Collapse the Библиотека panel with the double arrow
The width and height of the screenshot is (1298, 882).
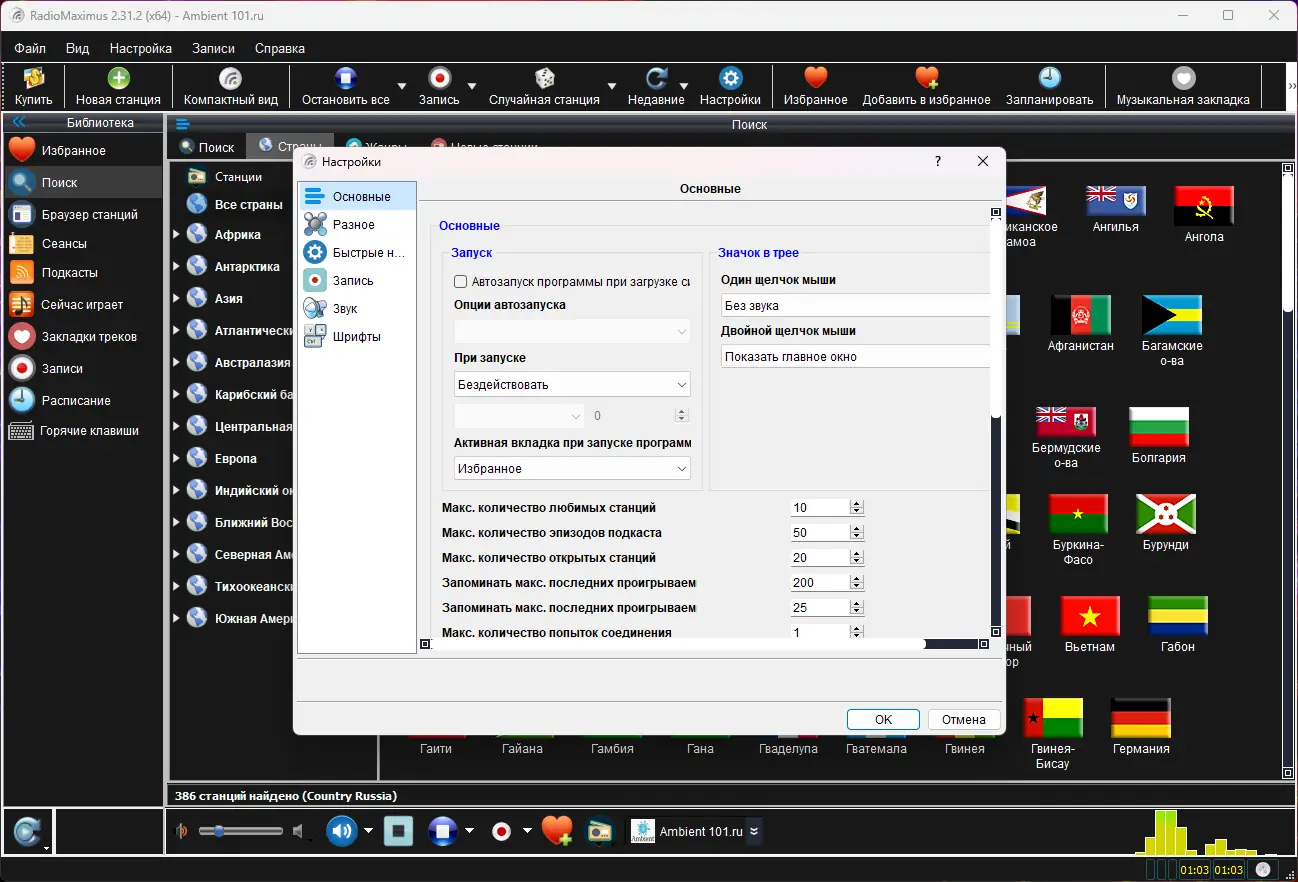pyautogui.click(x=18, y=123)
